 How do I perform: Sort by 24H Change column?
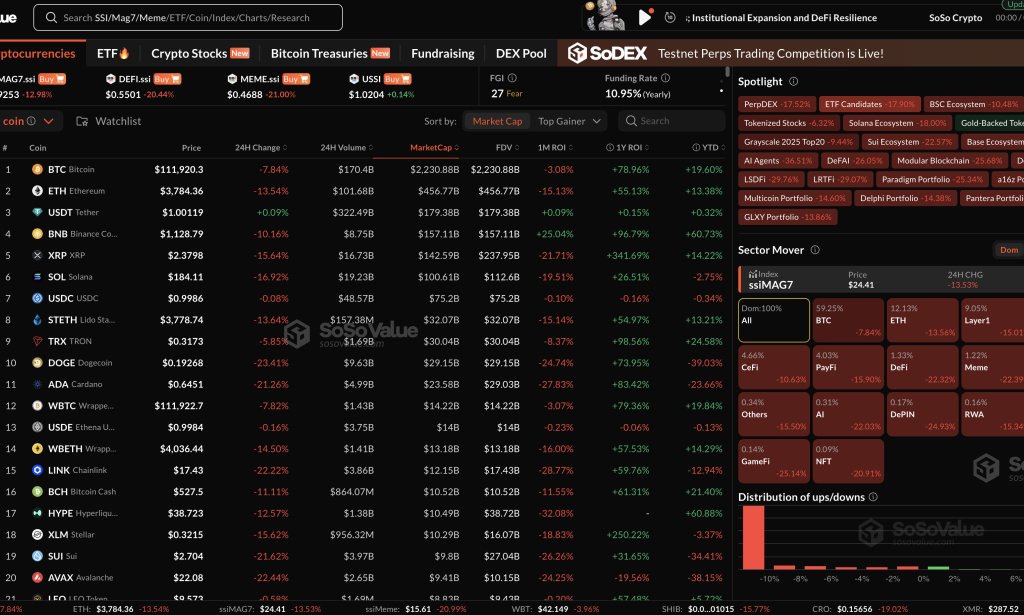(261, 148)
